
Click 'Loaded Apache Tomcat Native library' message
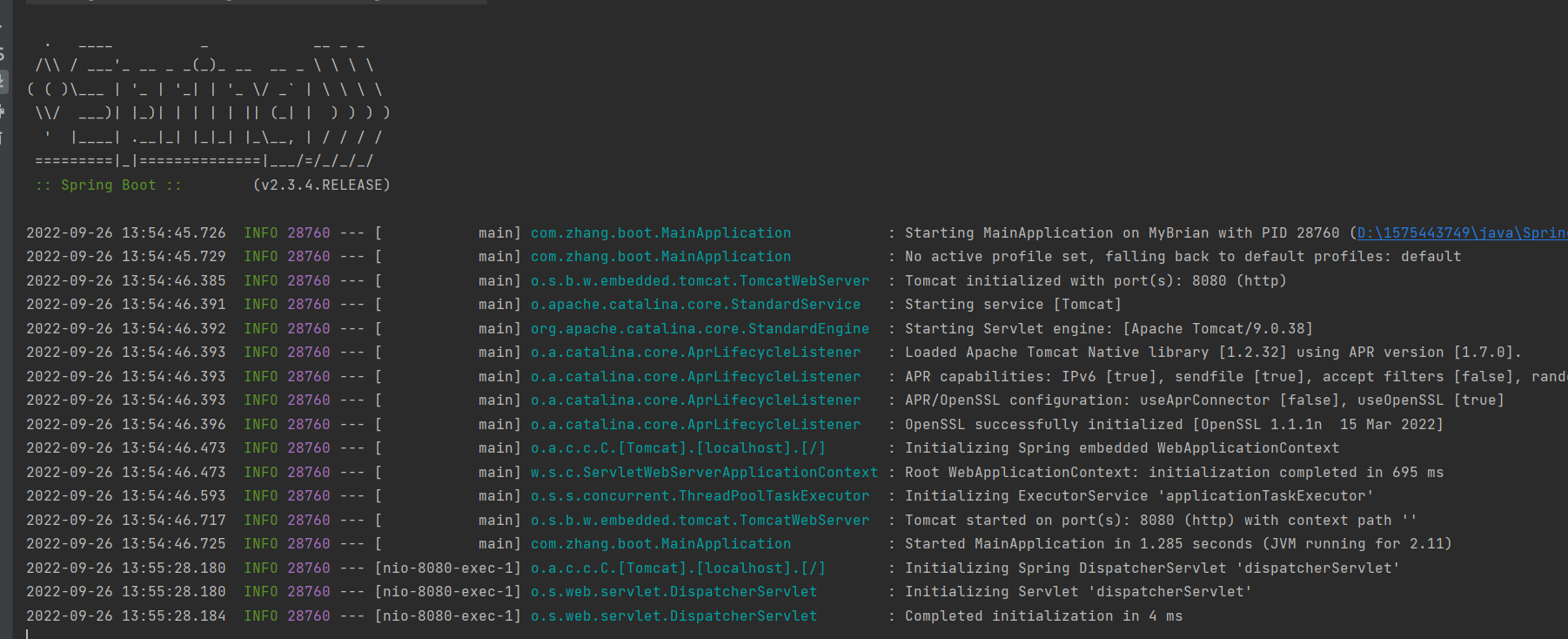1213,353
